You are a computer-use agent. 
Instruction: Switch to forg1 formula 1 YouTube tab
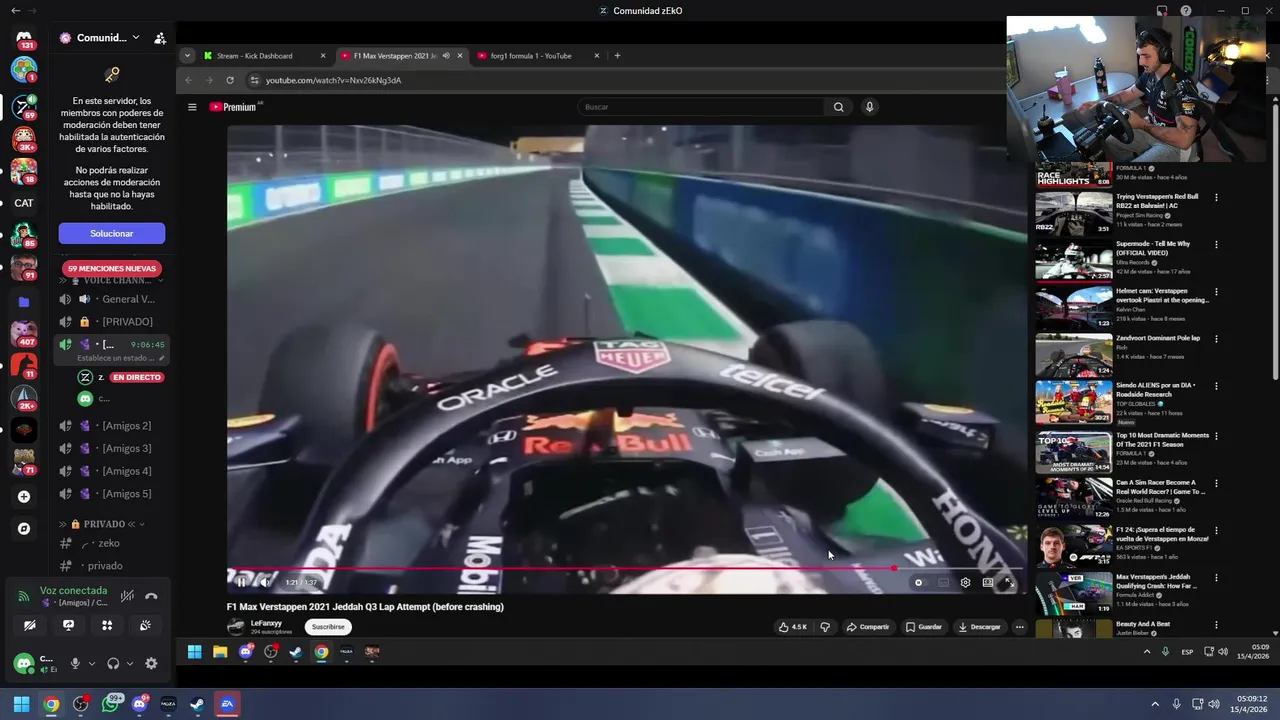click(538, 56)
